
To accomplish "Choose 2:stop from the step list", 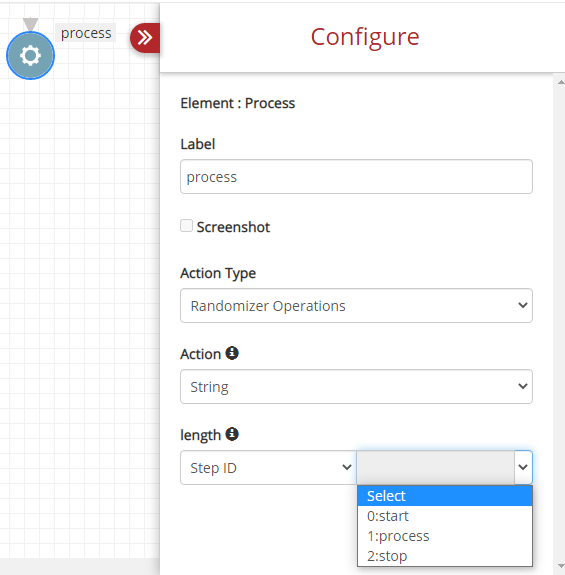I will click(445, 556).
